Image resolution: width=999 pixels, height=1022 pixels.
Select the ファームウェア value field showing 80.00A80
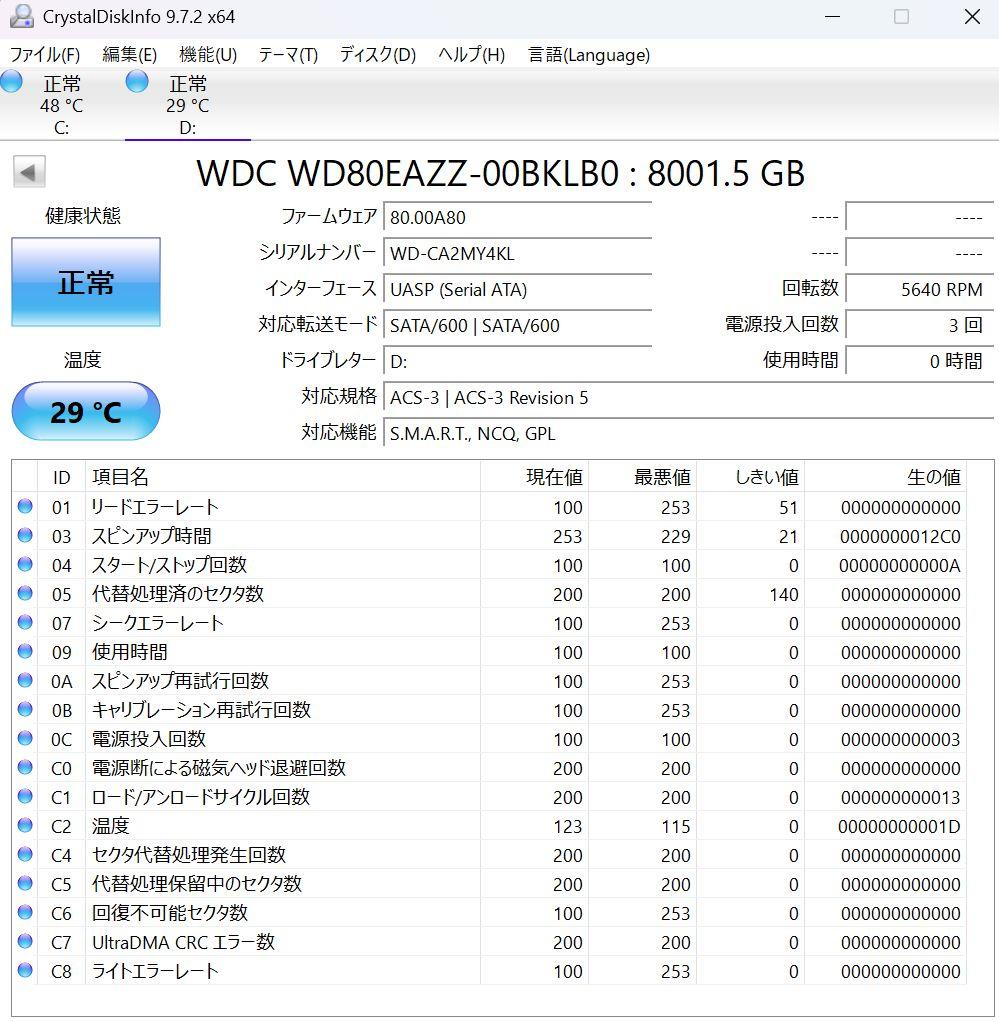[x=517, y=217]
